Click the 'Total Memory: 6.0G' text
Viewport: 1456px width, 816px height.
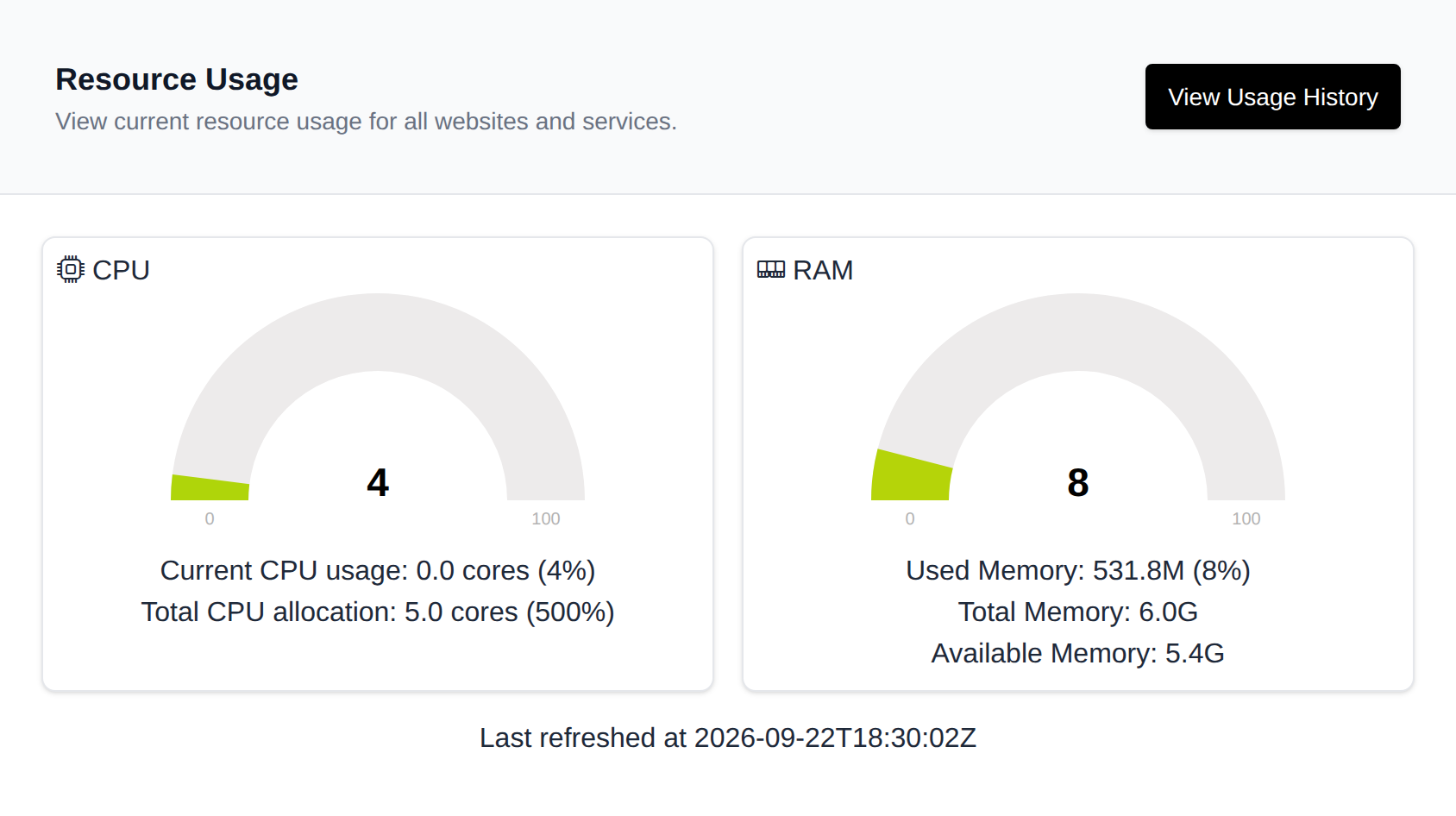pos(1078,612)
